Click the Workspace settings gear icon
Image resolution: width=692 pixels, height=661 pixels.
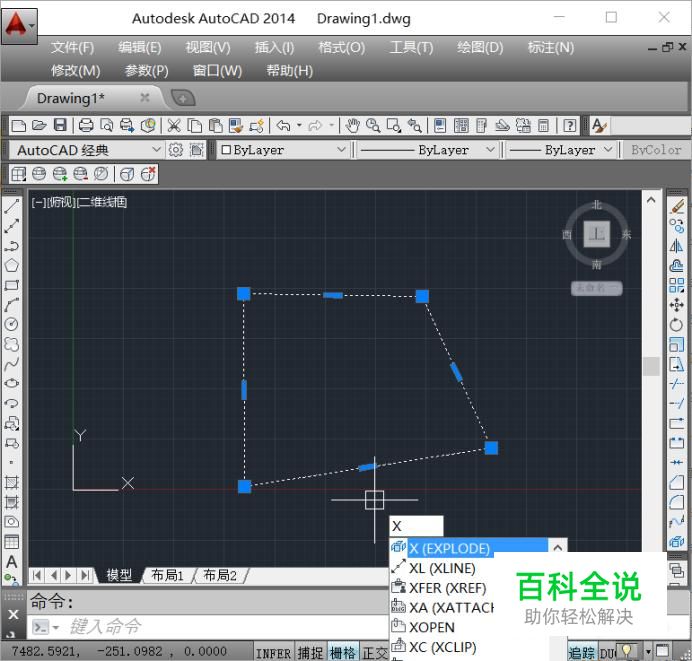(176, 150)
